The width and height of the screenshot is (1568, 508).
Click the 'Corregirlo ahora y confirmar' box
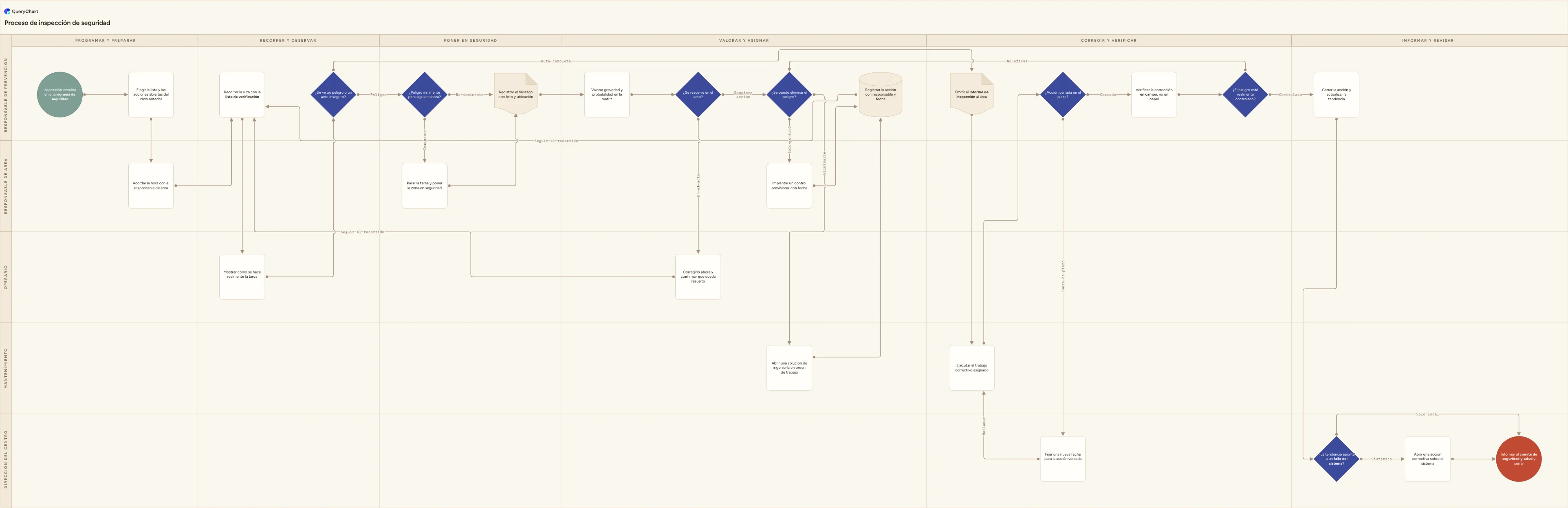click(x=698, y=277)
